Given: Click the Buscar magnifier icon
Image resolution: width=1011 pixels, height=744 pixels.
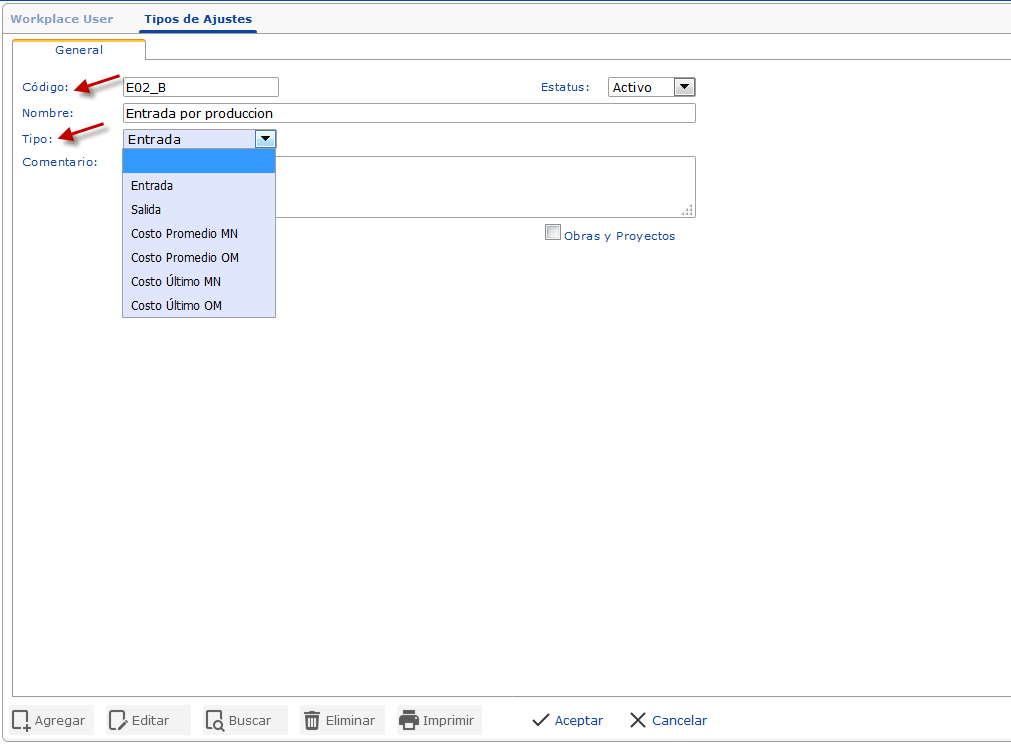Looking at the screenshot, I should pyautogui.click(x=214, y=720).
